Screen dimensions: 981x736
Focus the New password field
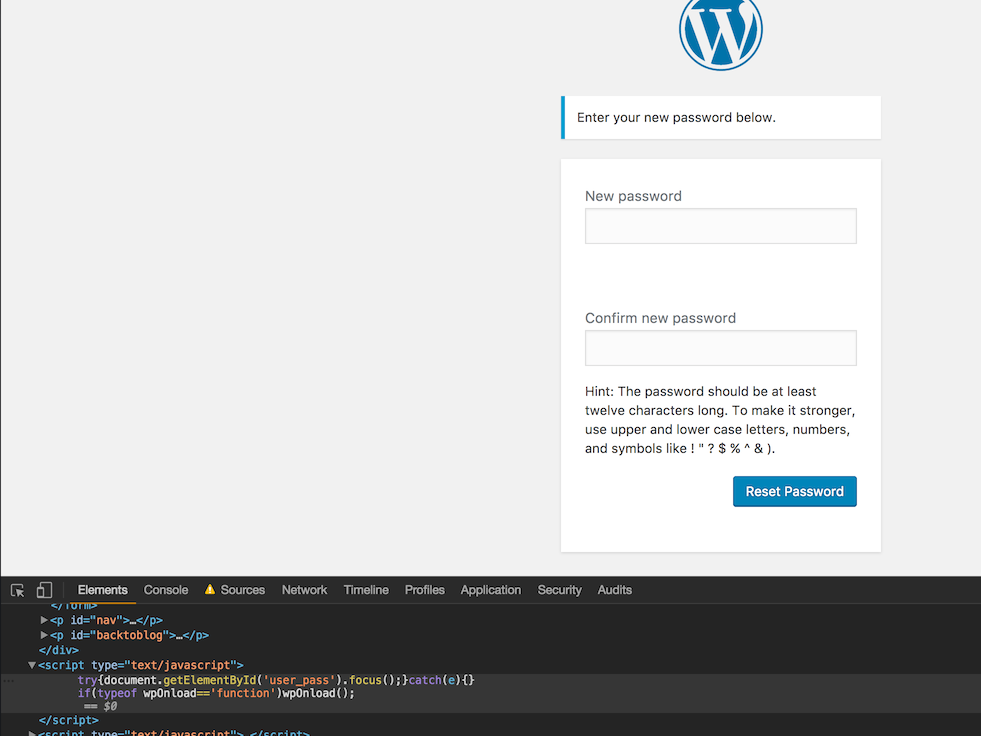[721, 226]
